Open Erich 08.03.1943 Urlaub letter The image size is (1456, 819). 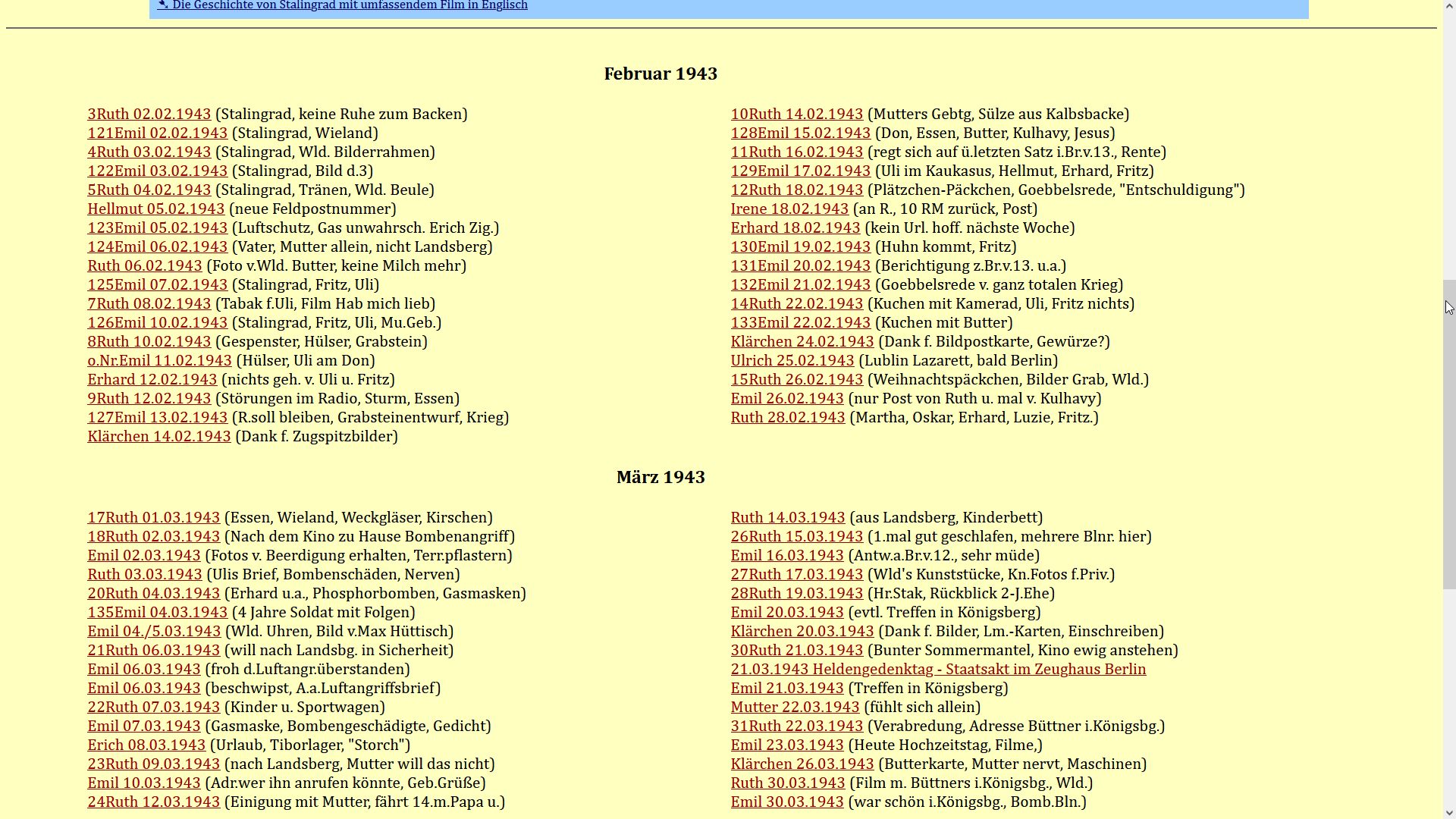tap(146, 745)
